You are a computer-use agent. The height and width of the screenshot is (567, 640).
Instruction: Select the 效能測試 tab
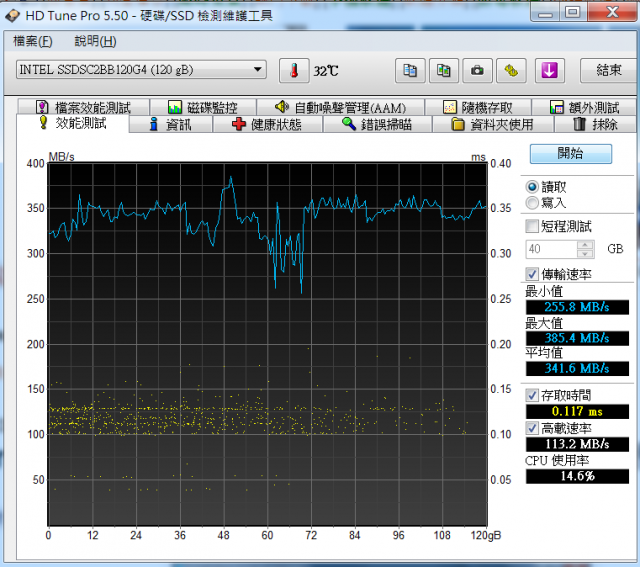pyautogui.click(x=73, y=123)
